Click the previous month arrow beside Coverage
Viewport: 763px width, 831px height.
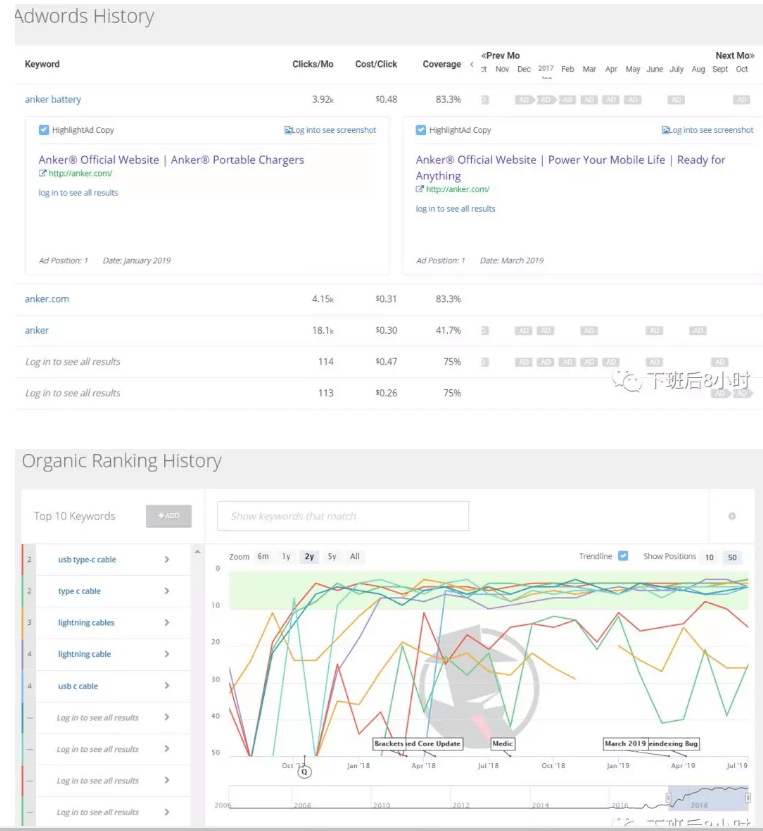coord(471,65)
